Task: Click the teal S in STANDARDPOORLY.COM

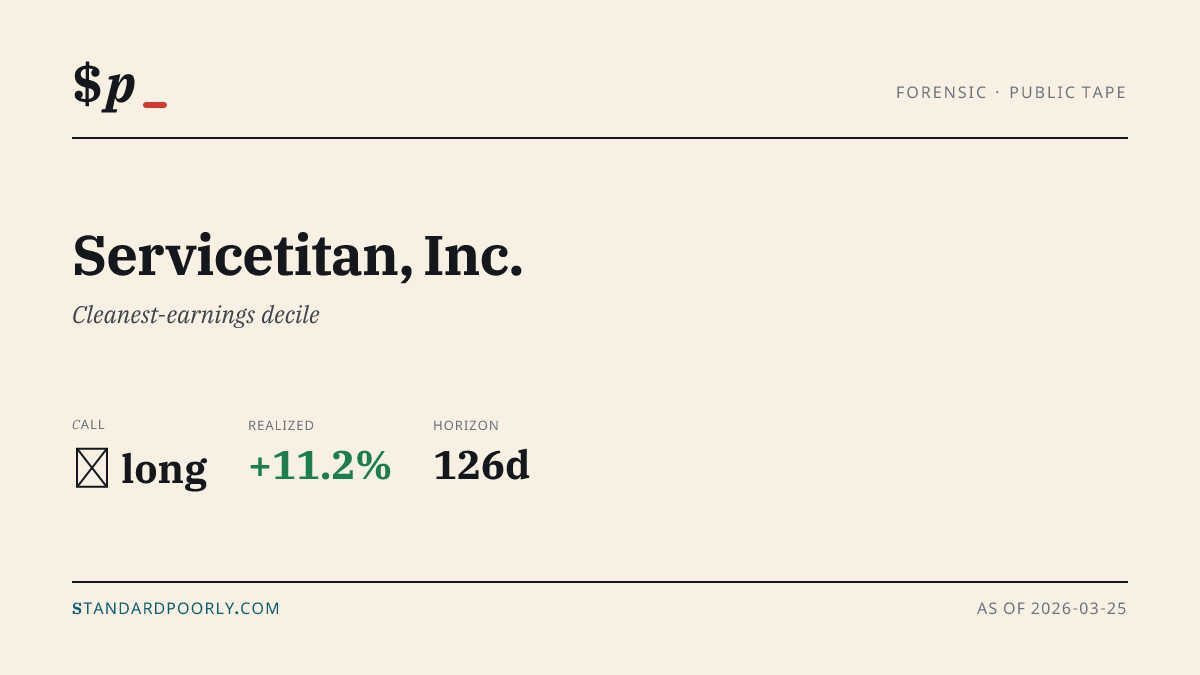Action: (x=77, y=608)
